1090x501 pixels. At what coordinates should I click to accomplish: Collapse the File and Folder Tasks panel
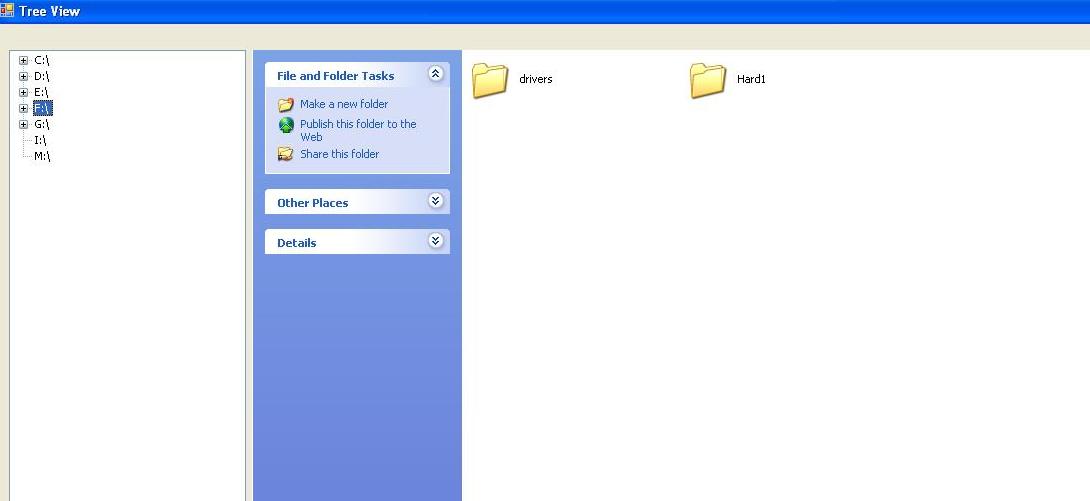click(x=436, y=74)
